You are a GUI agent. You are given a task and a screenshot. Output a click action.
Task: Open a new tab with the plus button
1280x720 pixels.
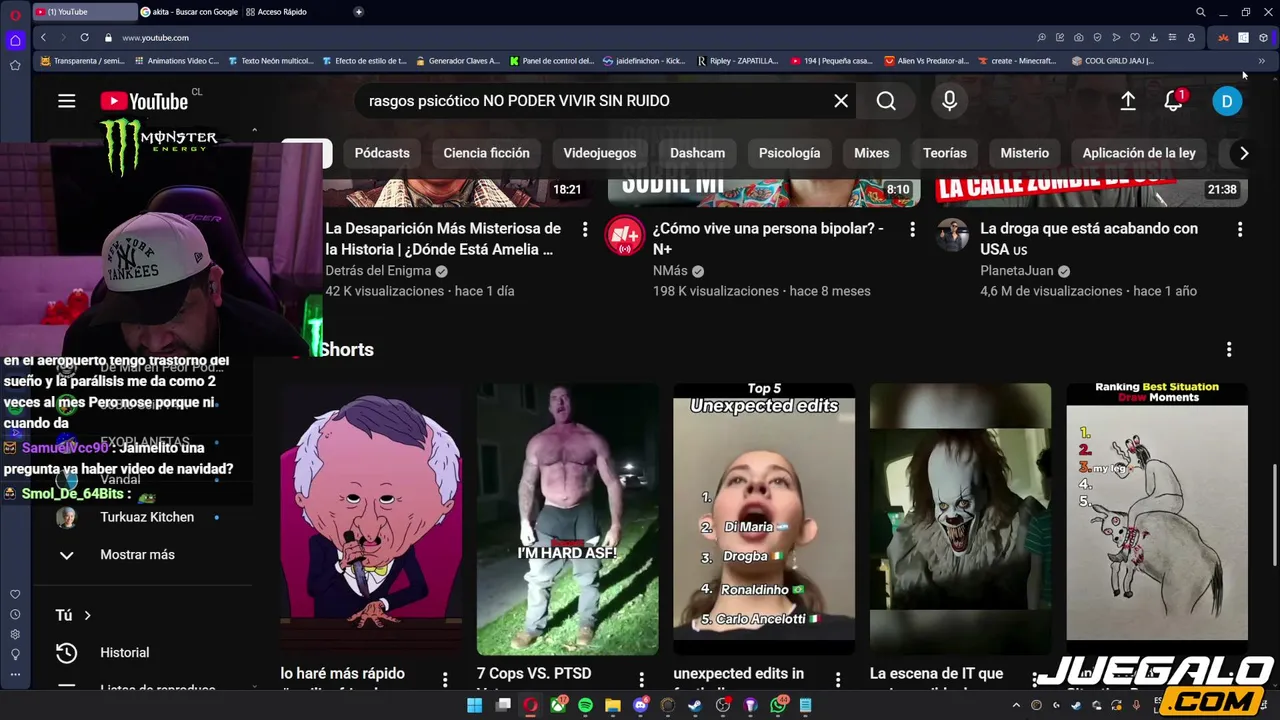tap(358, 12)
